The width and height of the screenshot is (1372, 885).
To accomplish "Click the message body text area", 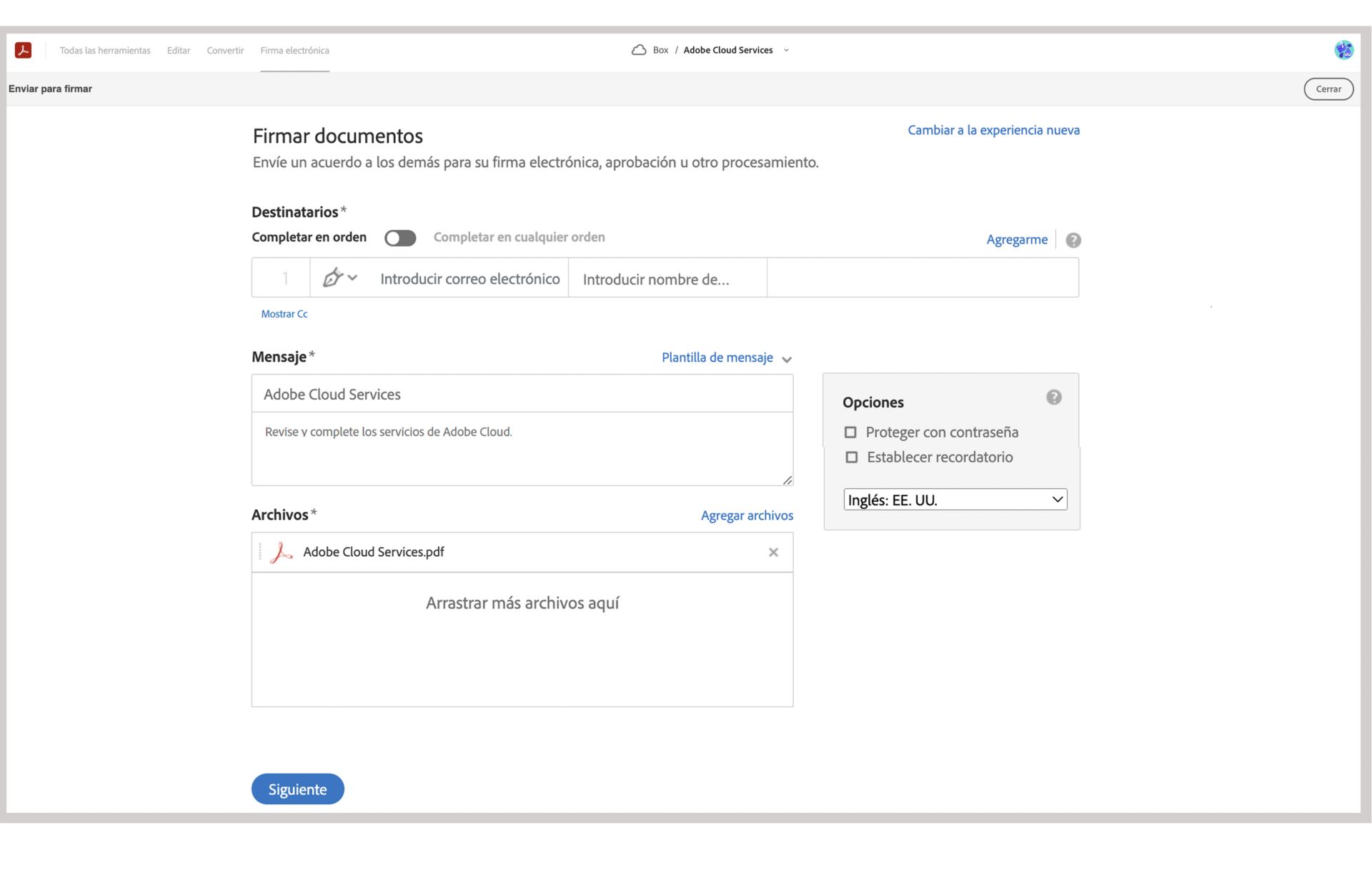I will pyautogui.click(x=522, y=449).
